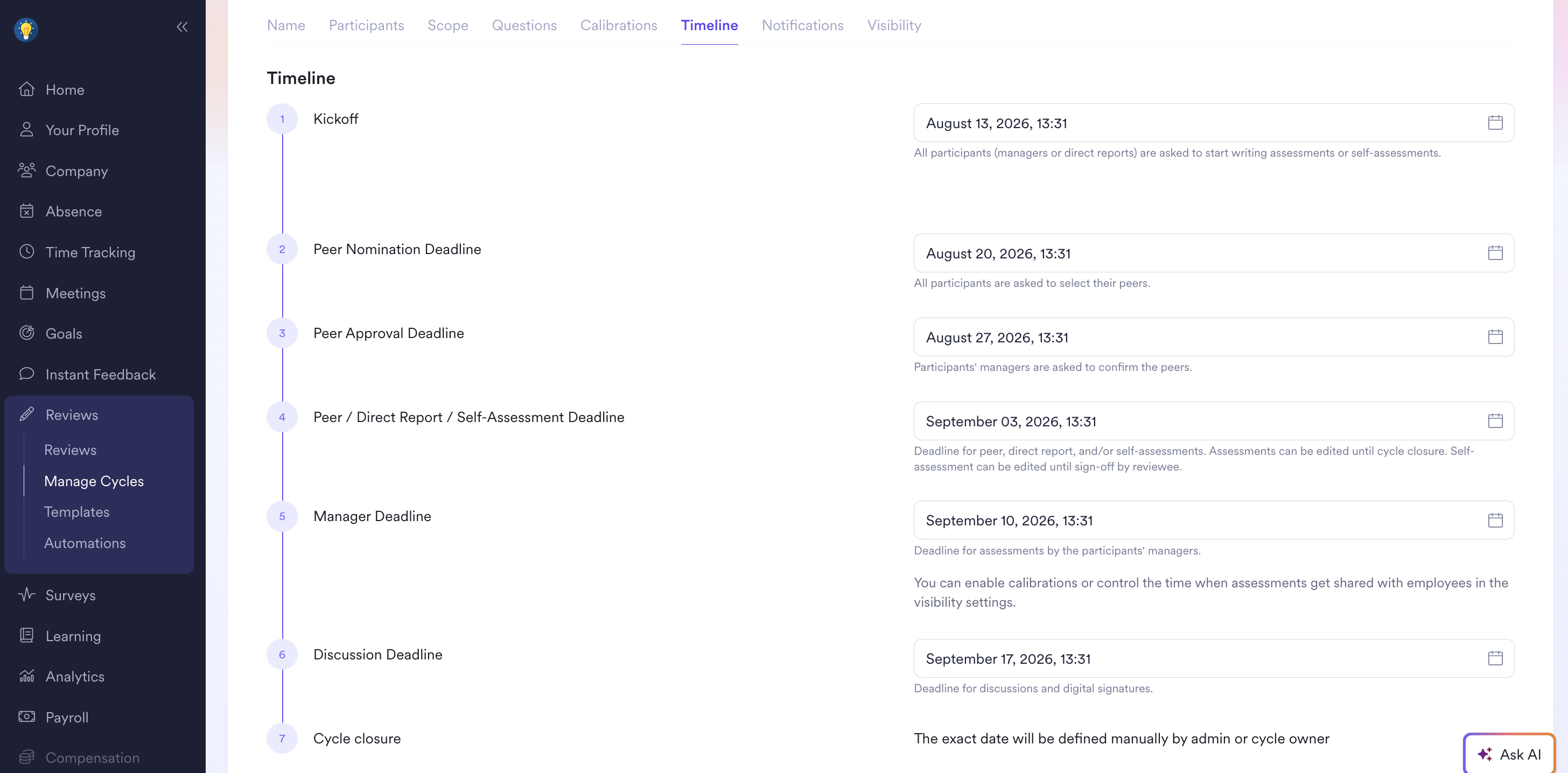Image resolution: width=1568 pixels, height=773 pixels.
Task: Open Templates submenu item
Action: tap(76, 512)
